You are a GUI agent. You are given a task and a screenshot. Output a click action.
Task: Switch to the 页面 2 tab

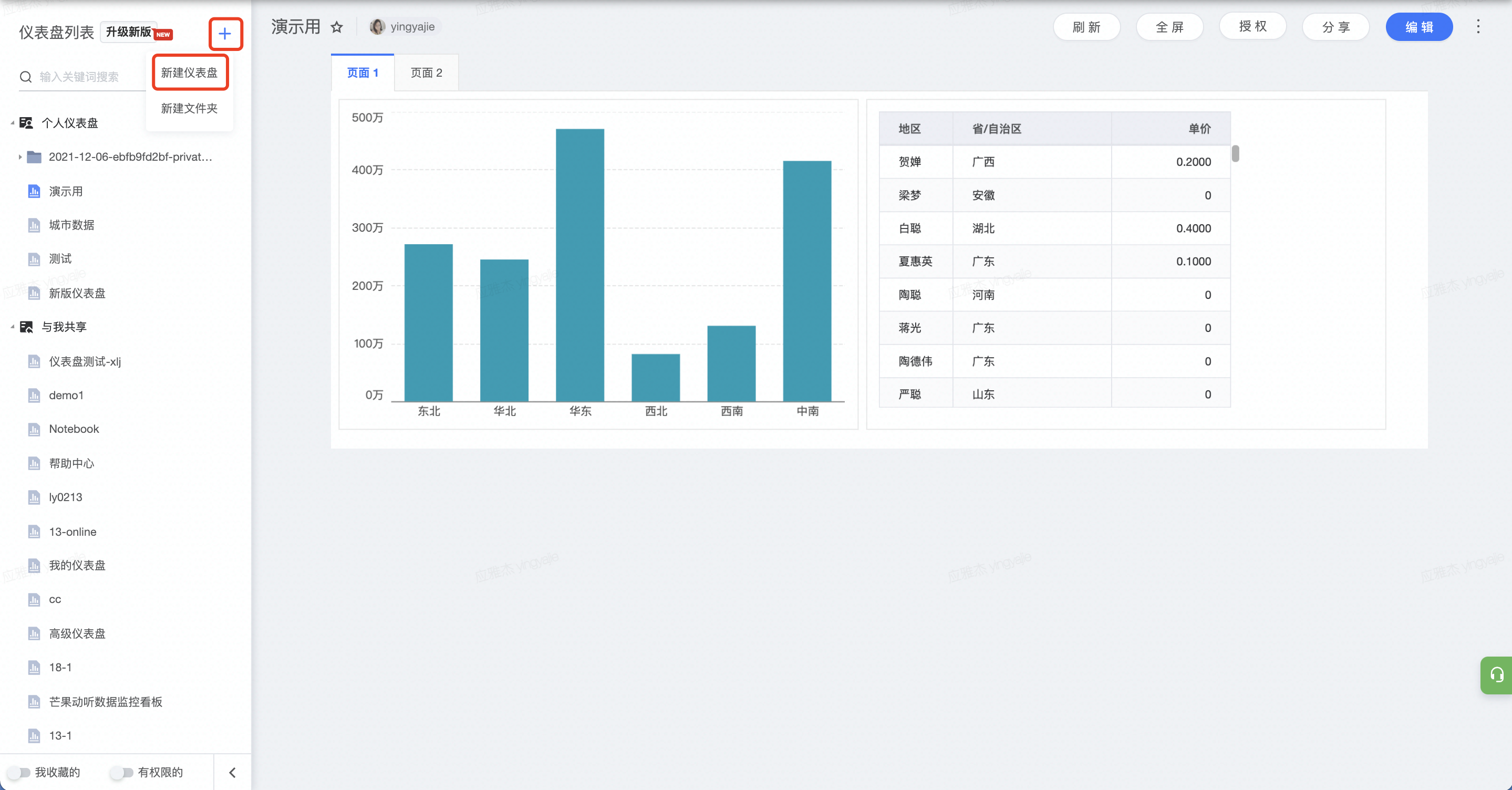(x=427, y=73)
